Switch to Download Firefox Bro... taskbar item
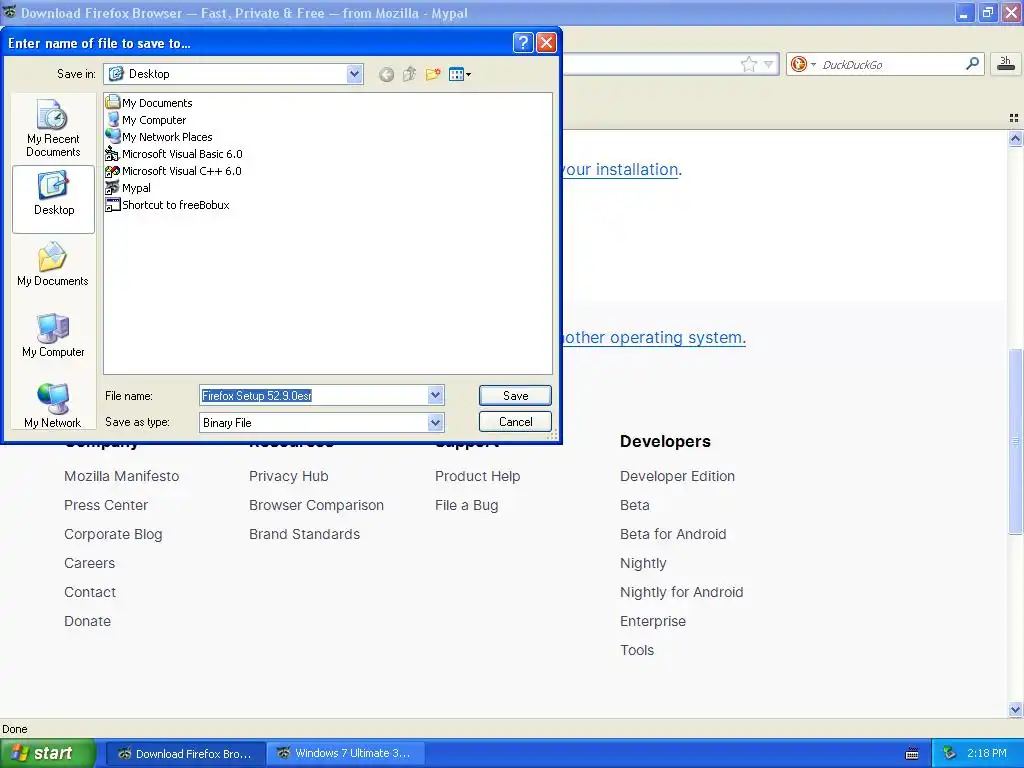Image resolution: width=1024 pixels, height=768 pixels. (185, 754)
